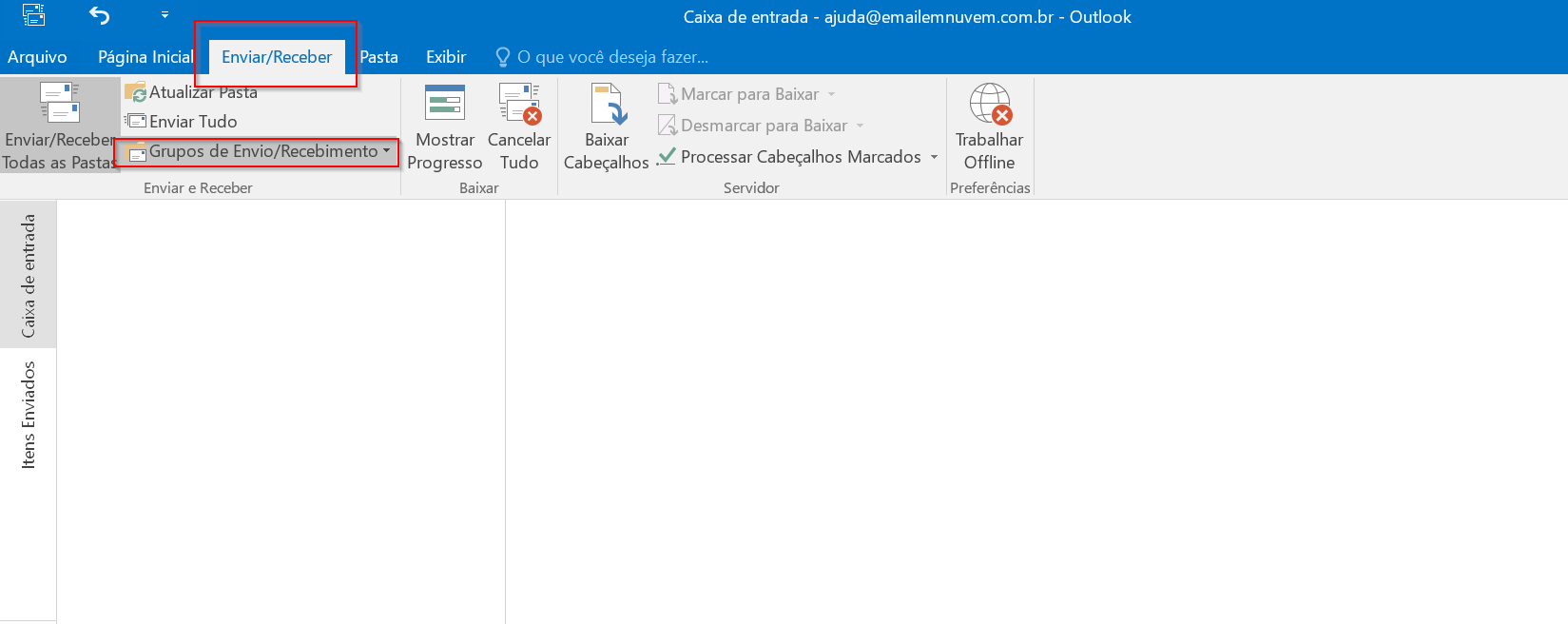Viewport: 1568px width, 624px height.
Task: Click the Undo arrow in title bar
Action: (x=99, y=15)
